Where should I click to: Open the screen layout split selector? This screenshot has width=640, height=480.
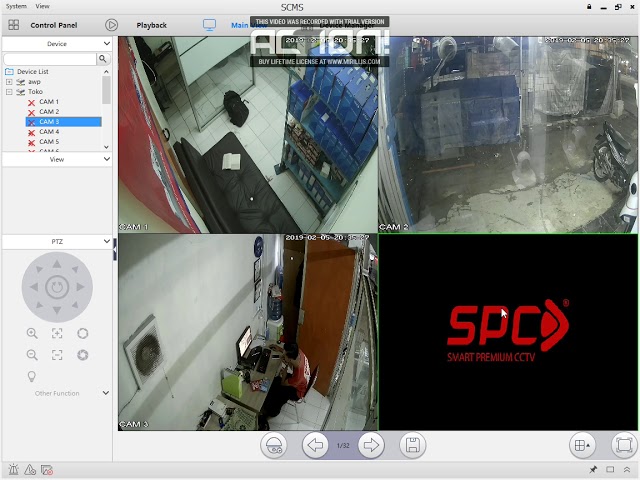coord(582,445)
